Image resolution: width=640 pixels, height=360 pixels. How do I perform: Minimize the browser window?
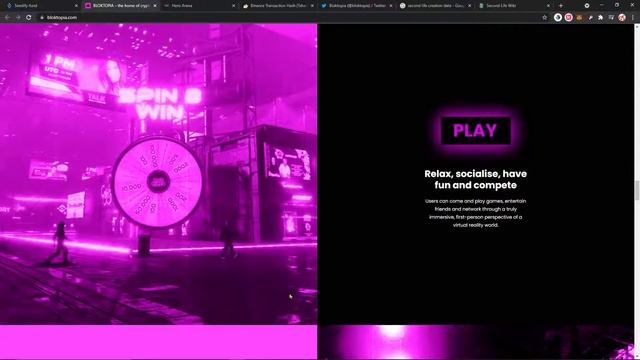[x=602, y=5]
